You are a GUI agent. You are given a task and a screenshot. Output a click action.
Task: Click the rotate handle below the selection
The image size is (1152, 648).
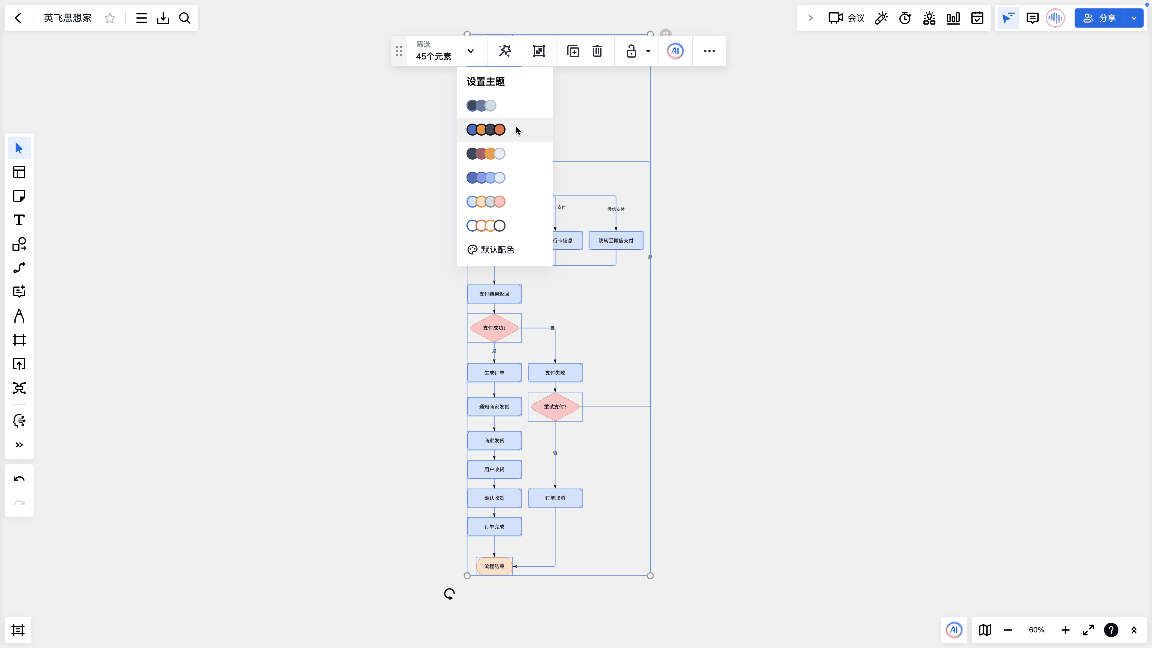tap(450, 594)
